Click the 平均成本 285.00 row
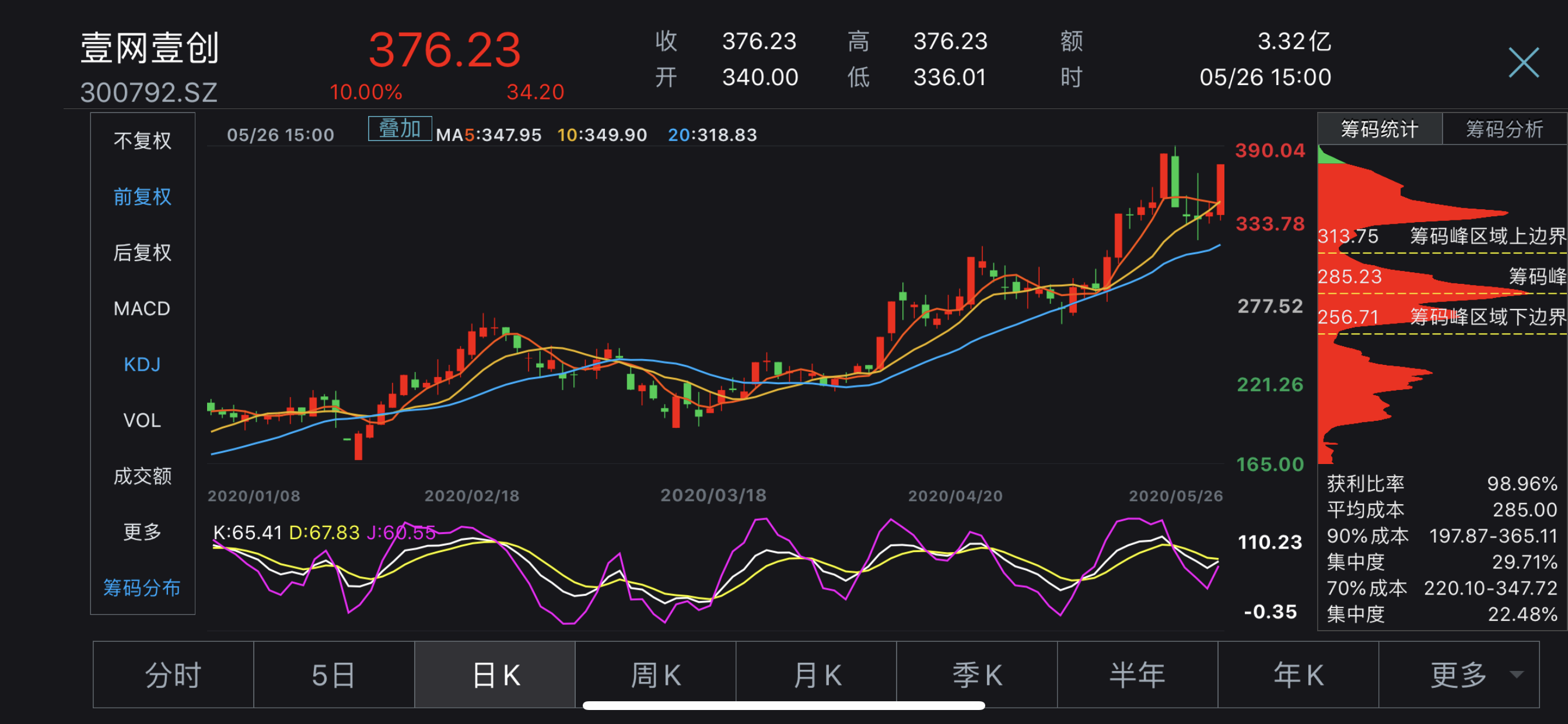 (1442, 511)
